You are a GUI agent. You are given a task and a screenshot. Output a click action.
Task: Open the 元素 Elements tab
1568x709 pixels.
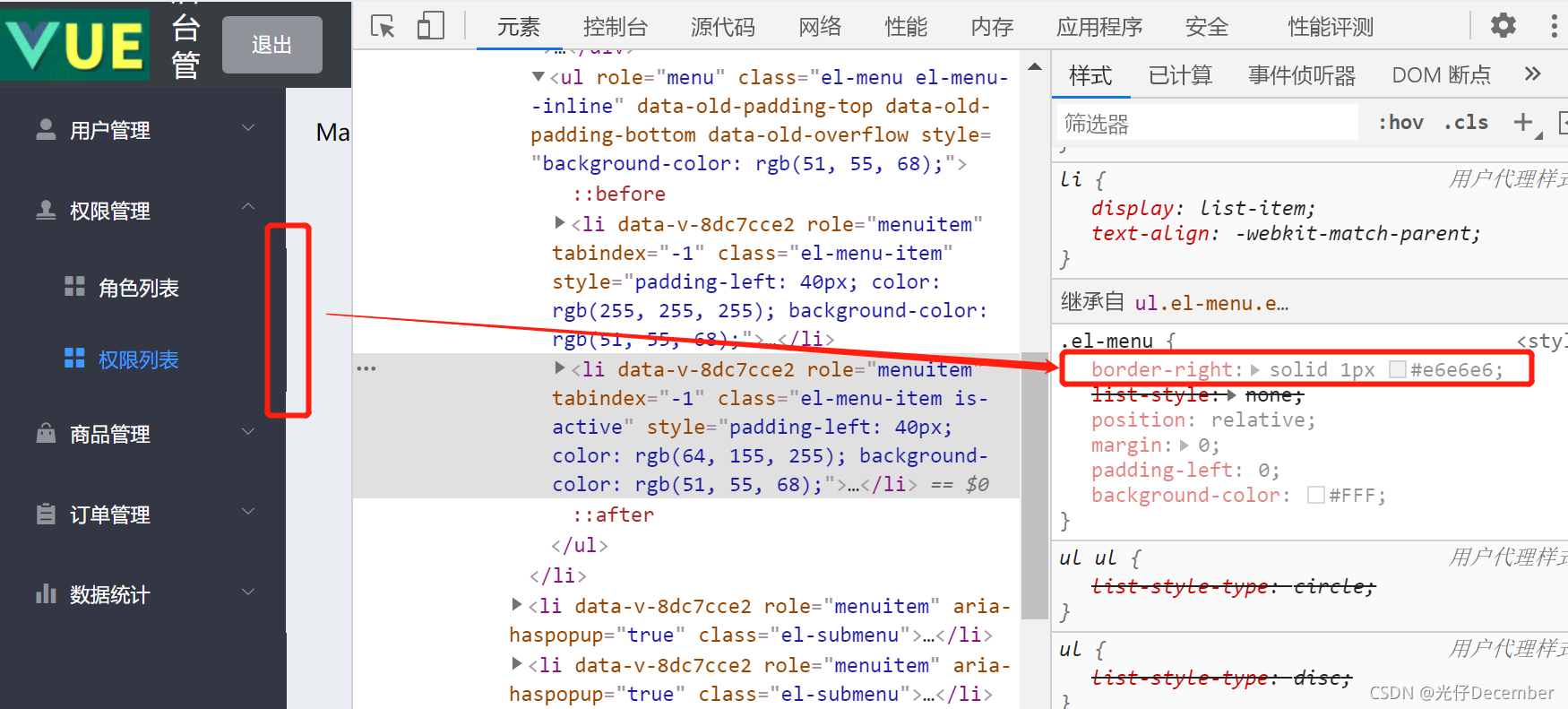point(519,27)
